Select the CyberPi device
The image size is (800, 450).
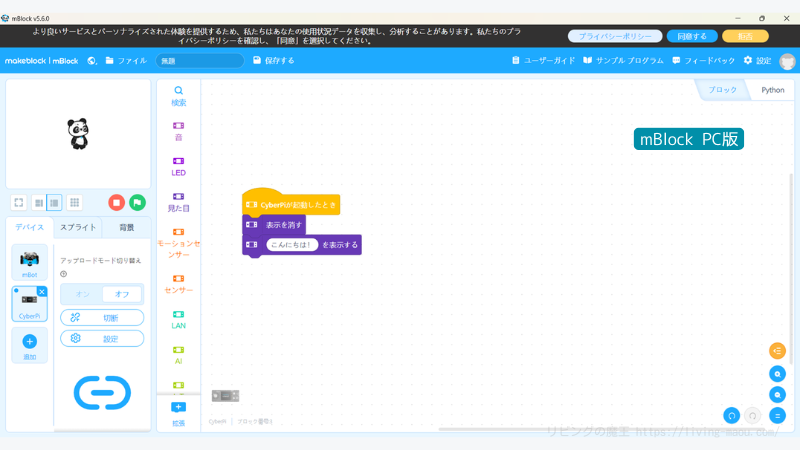(30, 304)
